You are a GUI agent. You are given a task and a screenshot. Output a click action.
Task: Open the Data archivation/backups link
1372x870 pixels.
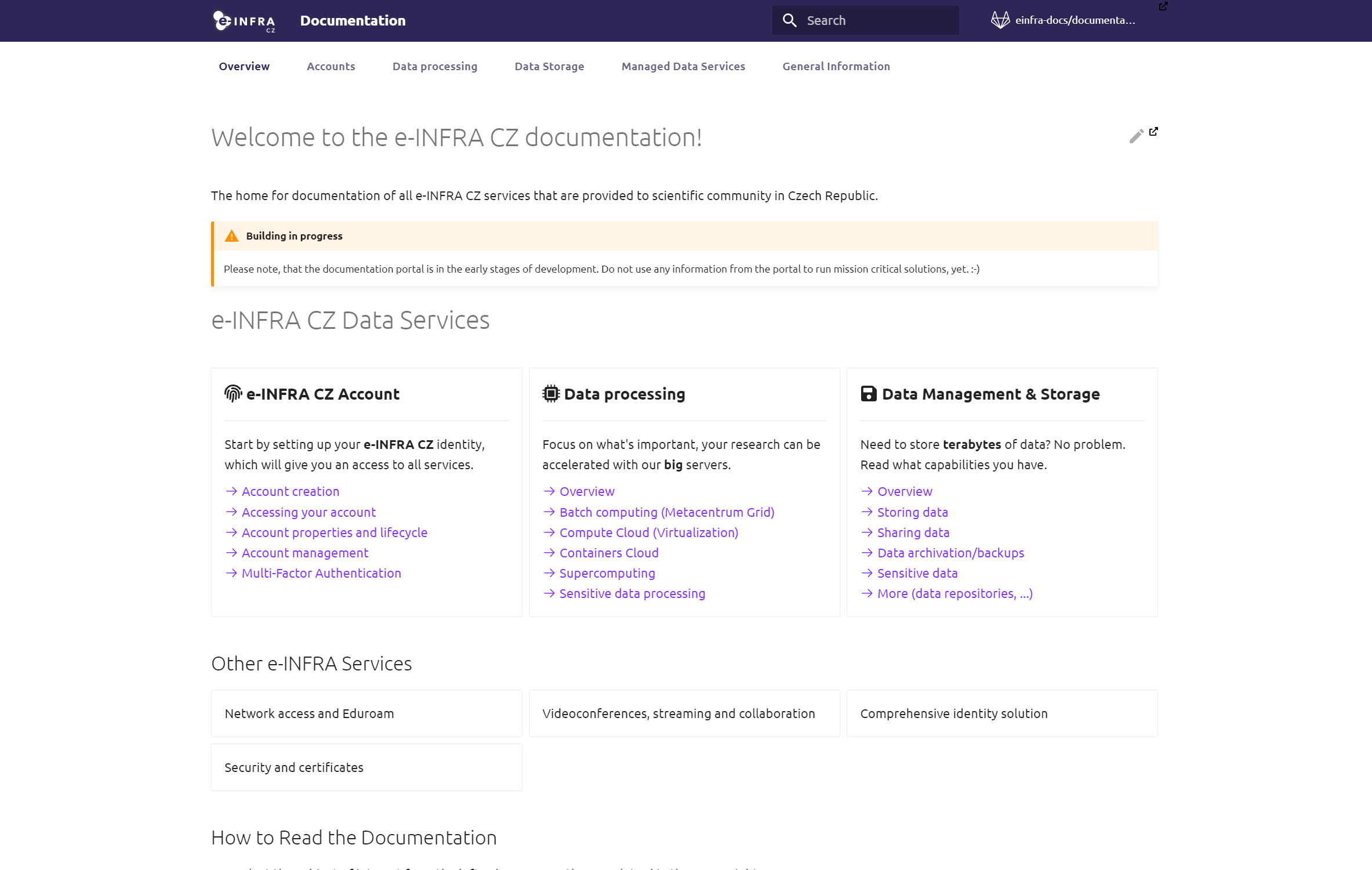pyautogui.click(x=950, y=553)
